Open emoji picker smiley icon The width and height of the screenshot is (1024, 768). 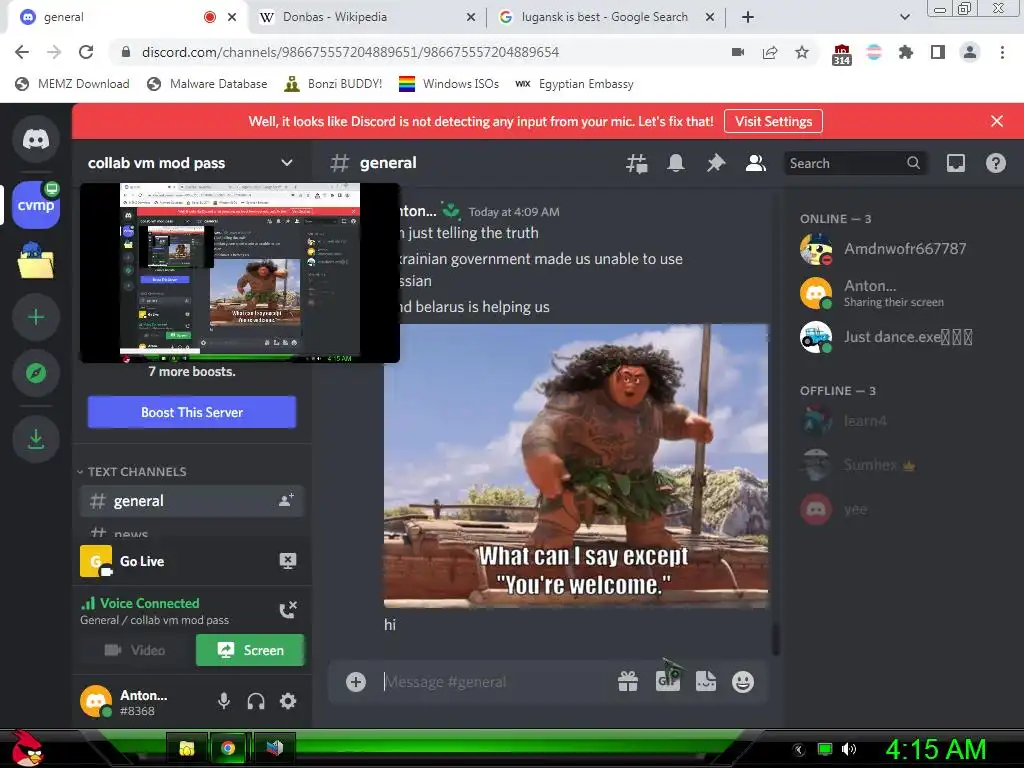click(743, 682)
